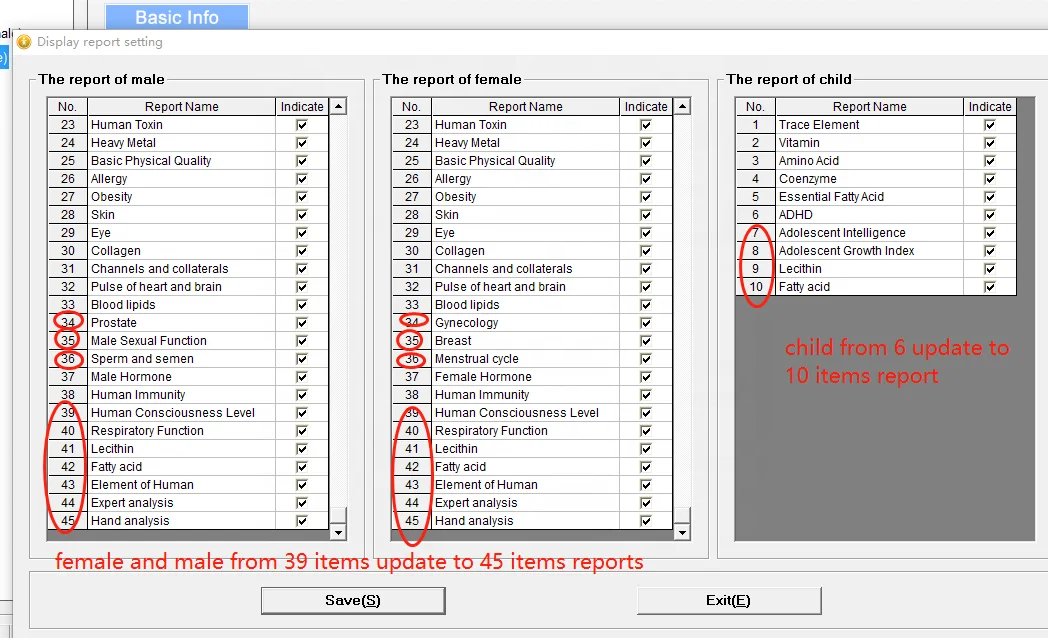1048x638 pixels.
Task: Switch to the Basic Info tab
Action: tap(176, 17)
